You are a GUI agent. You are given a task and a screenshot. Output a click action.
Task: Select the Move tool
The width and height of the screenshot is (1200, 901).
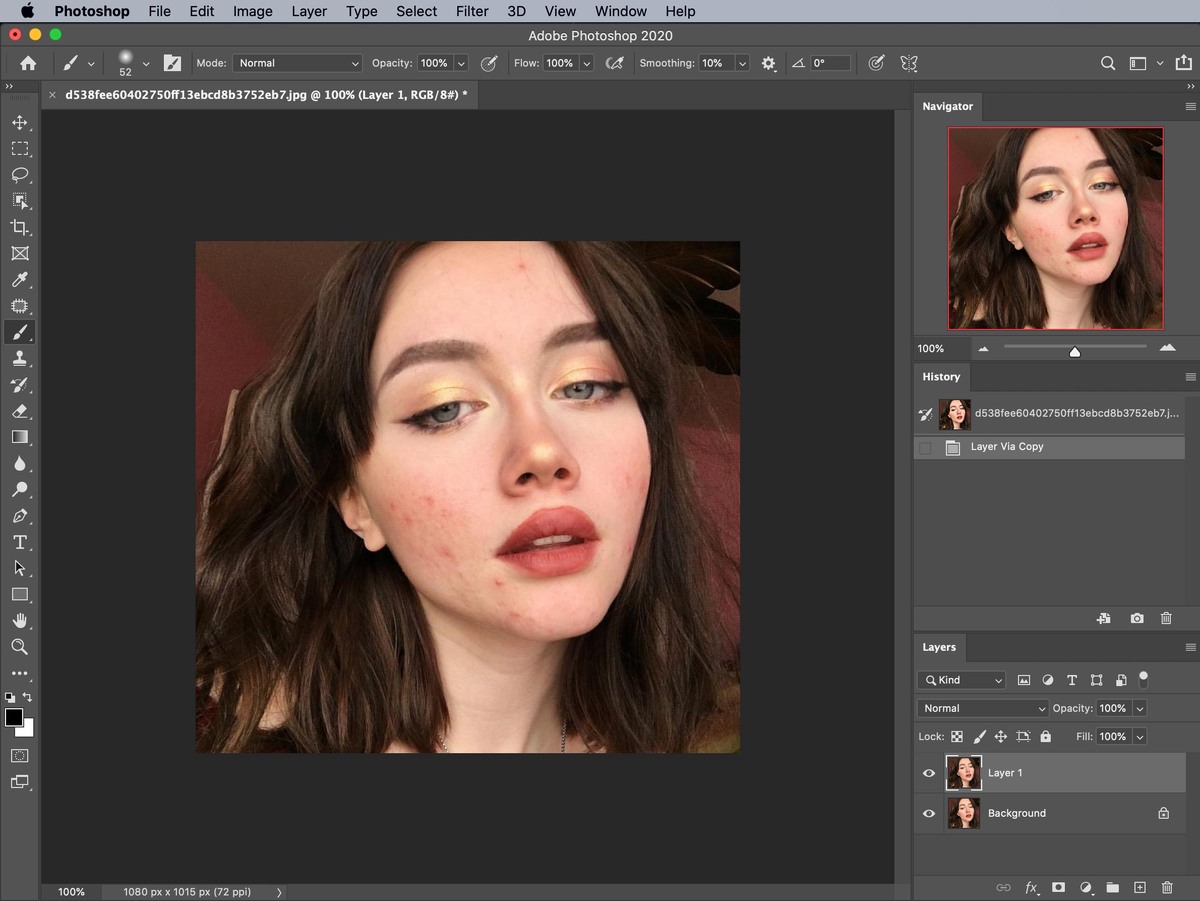(x=19, y=123)
